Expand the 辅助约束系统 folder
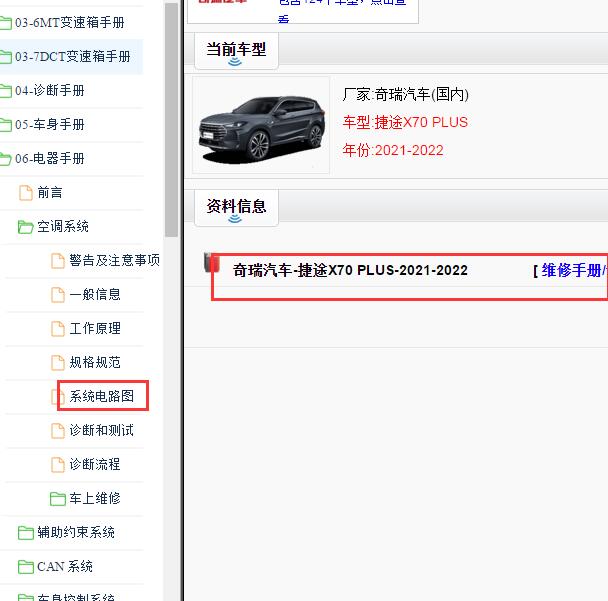 click(76, 532)
